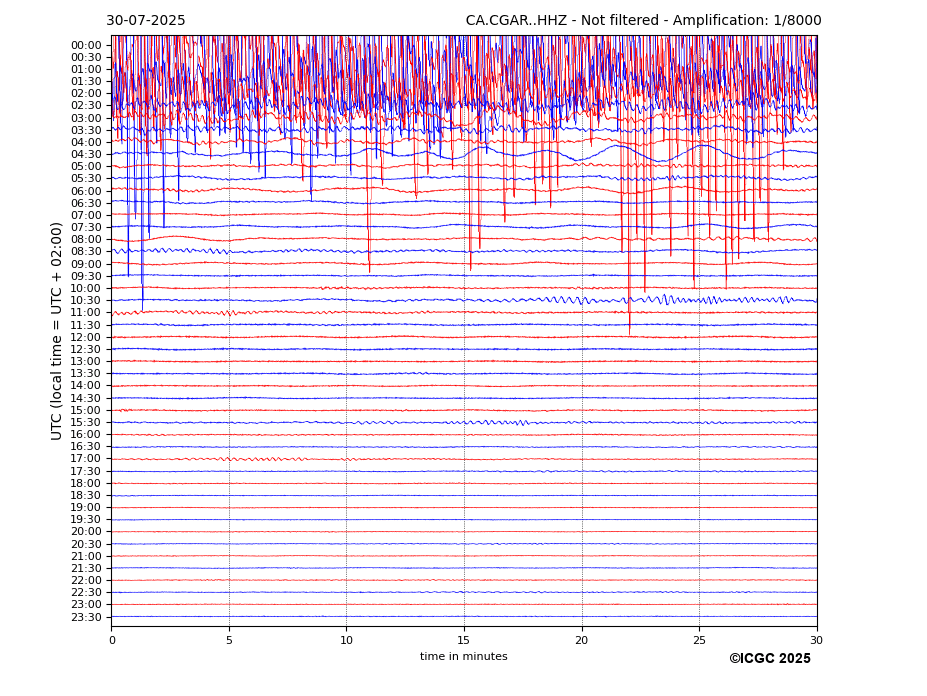Click the 16:00 time row label
Viewport: 927px width, 696px height.
tap(86, 435)
